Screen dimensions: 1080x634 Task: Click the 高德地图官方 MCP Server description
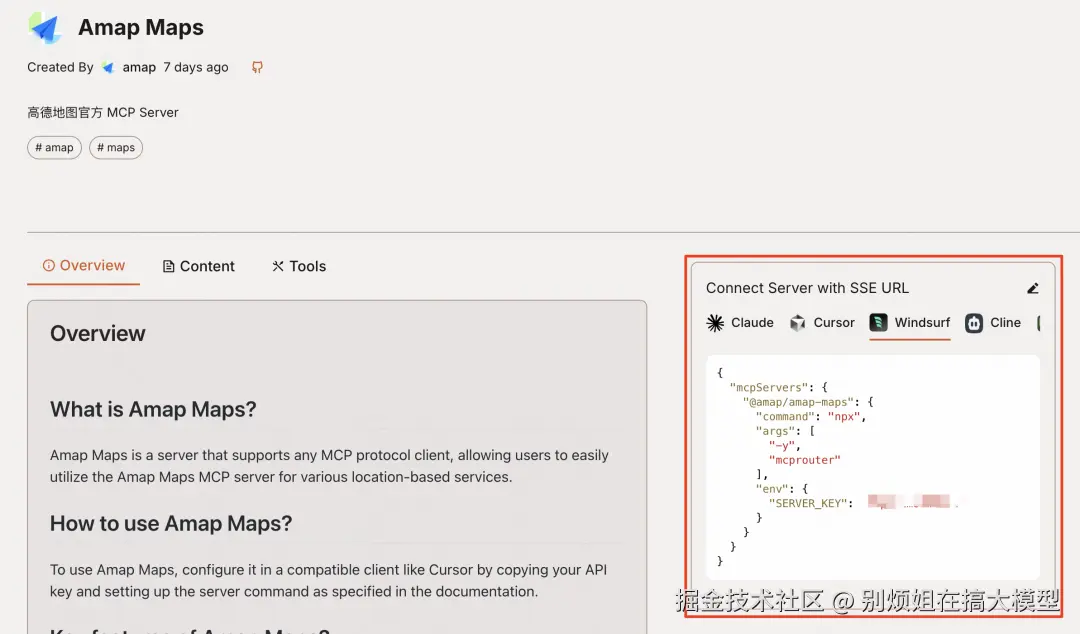[103, 112]
